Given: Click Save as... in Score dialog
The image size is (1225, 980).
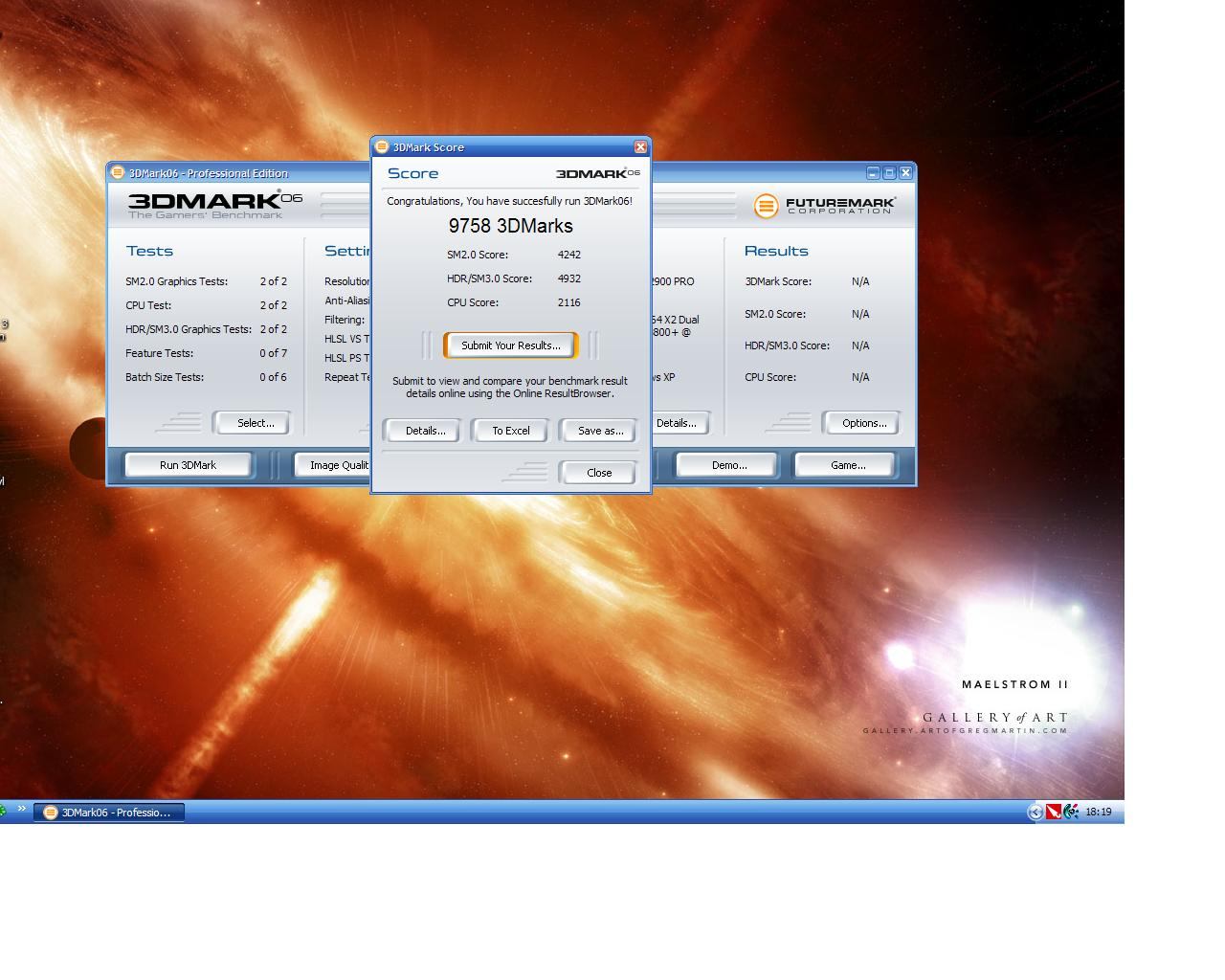Looking at the screenshot, I should [600, 431].
